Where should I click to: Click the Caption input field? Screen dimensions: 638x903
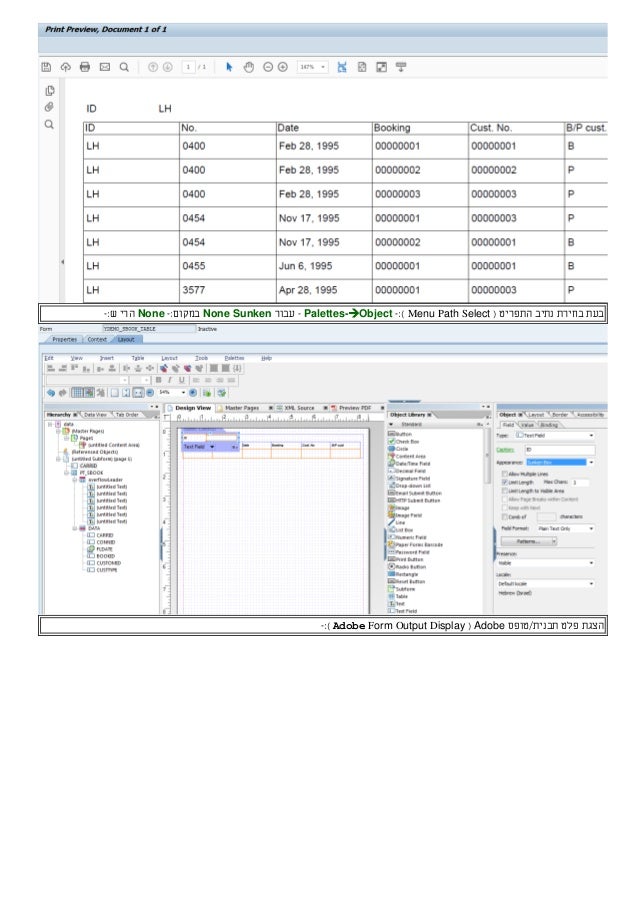[x=560, y=451]
